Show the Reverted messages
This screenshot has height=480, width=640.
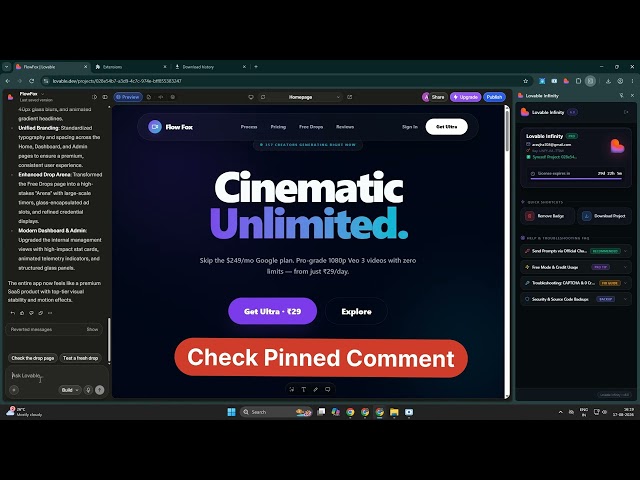coord(92,329)
